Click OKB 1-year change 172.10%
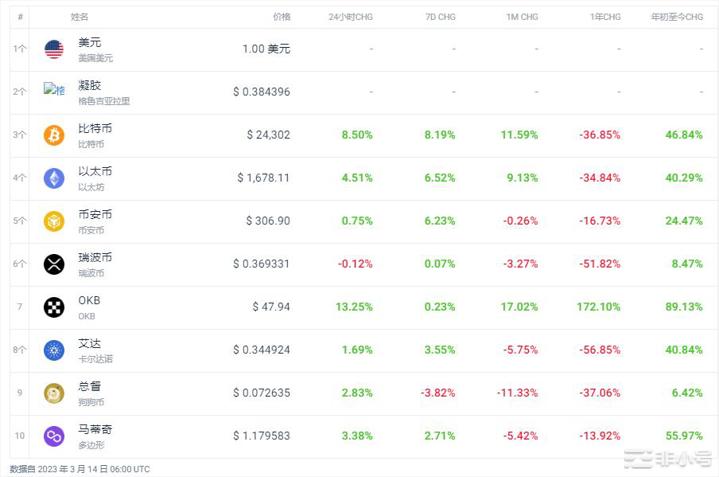 598,307
